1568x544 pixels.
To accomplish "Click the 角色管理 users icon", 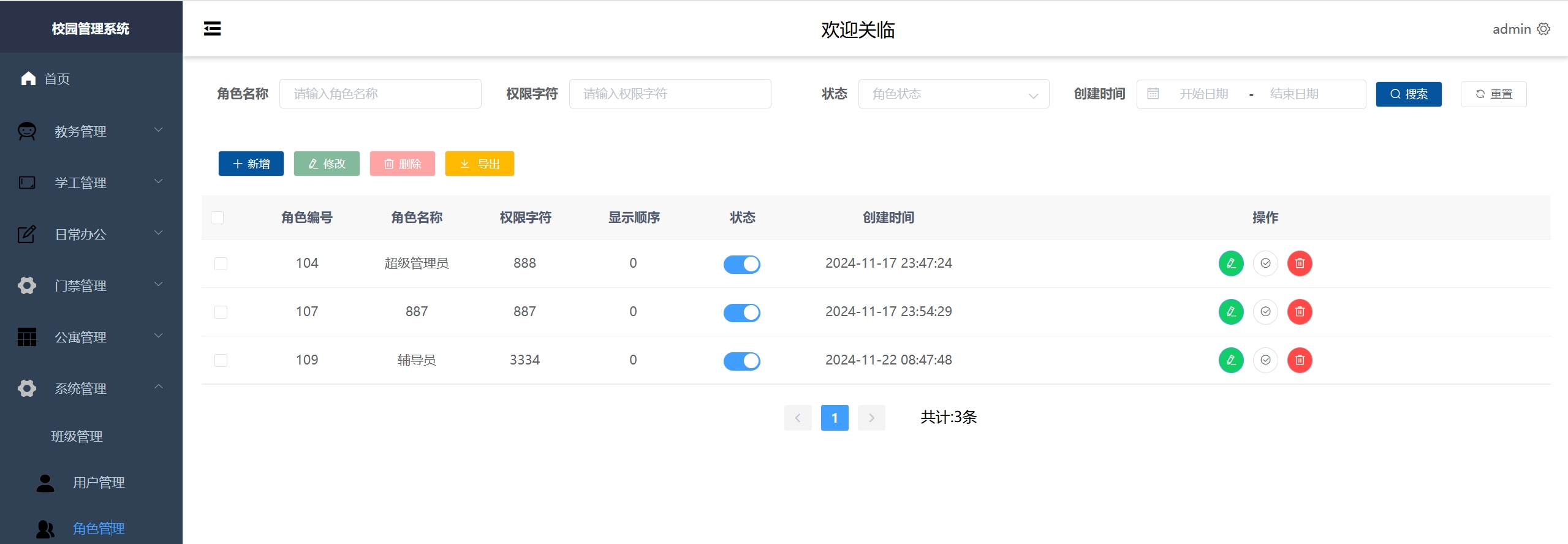I will (x=45, y=529).
